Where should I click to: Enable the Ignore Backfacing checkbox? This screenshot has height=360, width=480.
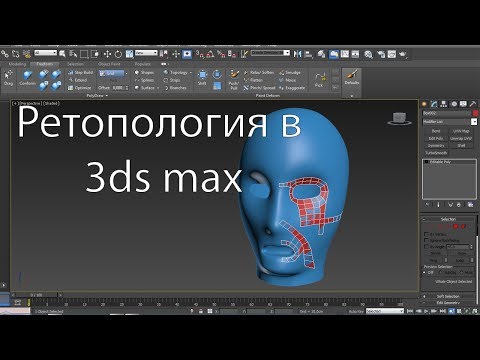(x=426, y=240)
